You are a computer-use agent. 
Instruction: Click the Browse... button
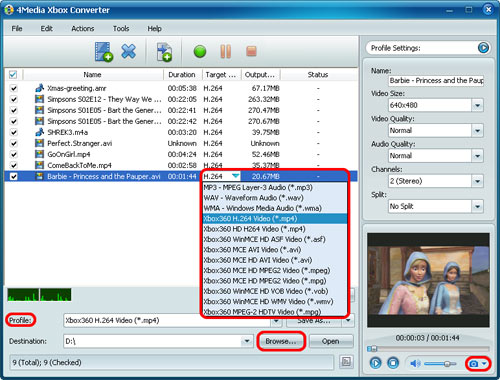pyautogui.click(x=281, y=341)
